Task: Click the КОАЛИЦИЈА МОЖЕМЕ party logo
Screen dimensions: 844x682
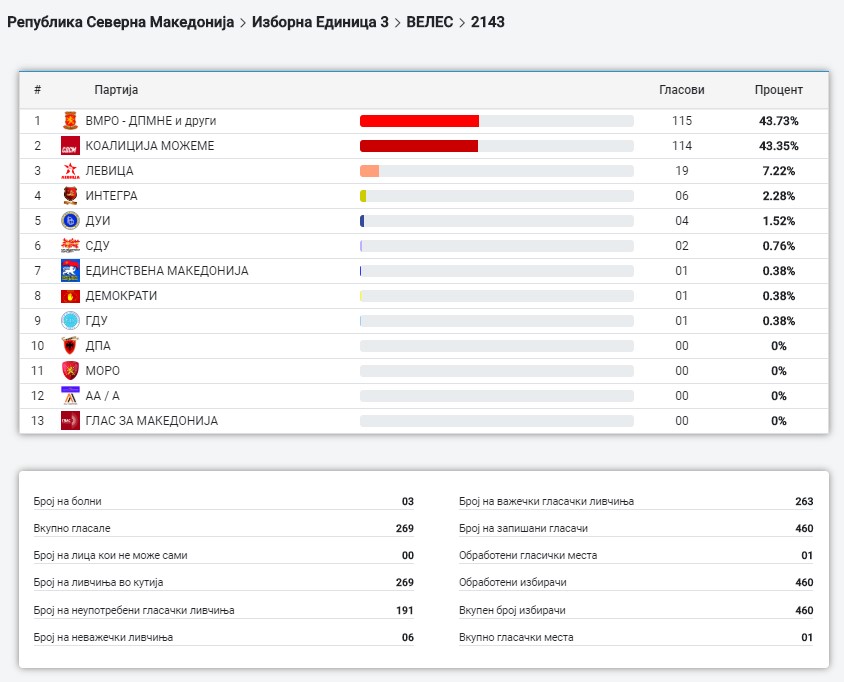Action: click(x=70, y=146)
